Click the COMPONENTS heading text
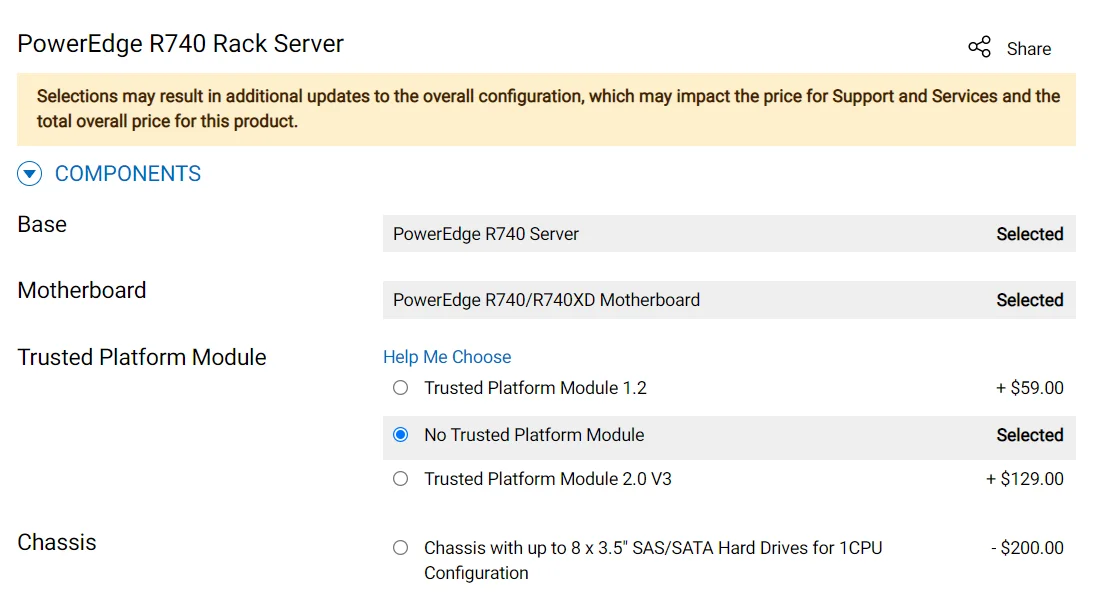This screenshot has height=601, width=1106. [x=128, y=174]
